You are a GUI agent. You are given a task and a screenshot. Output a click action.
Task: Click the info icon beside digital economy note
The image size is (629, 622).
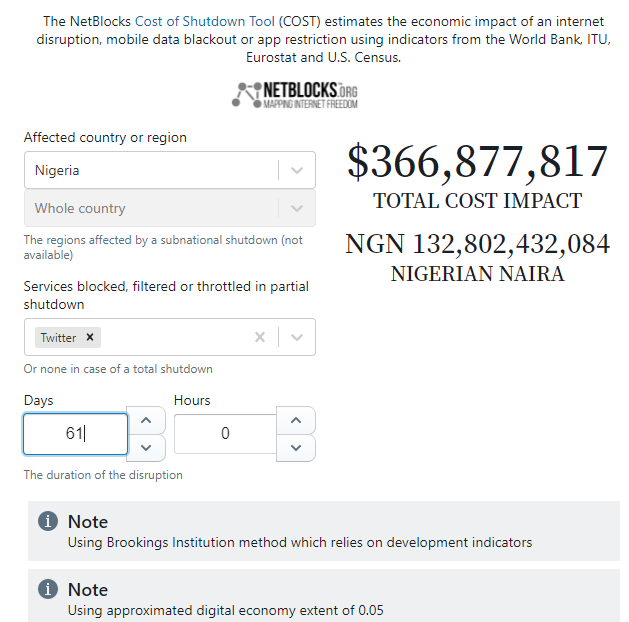click(48, 589)
